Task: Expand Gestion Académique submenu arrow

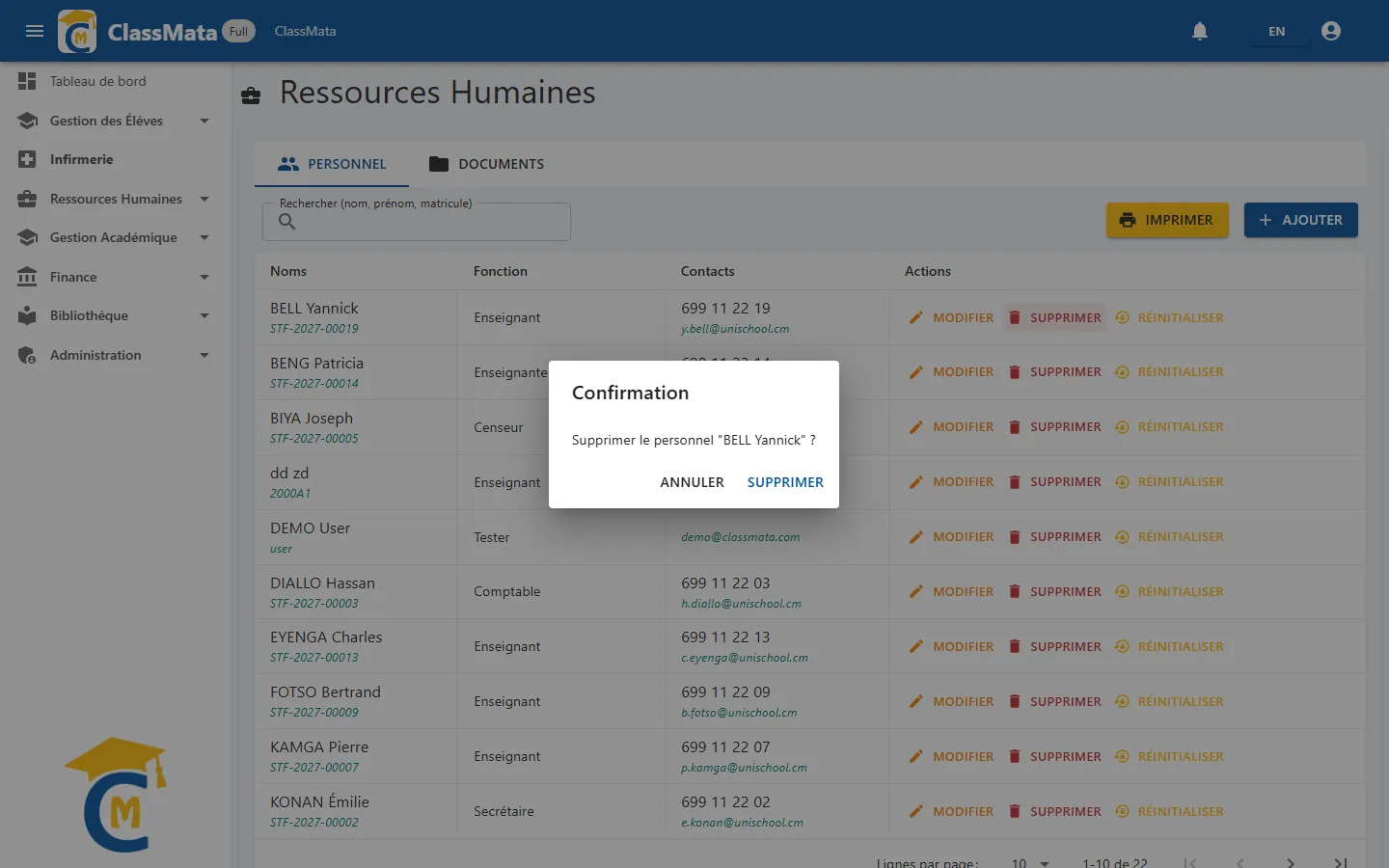Action: (204, 237)
